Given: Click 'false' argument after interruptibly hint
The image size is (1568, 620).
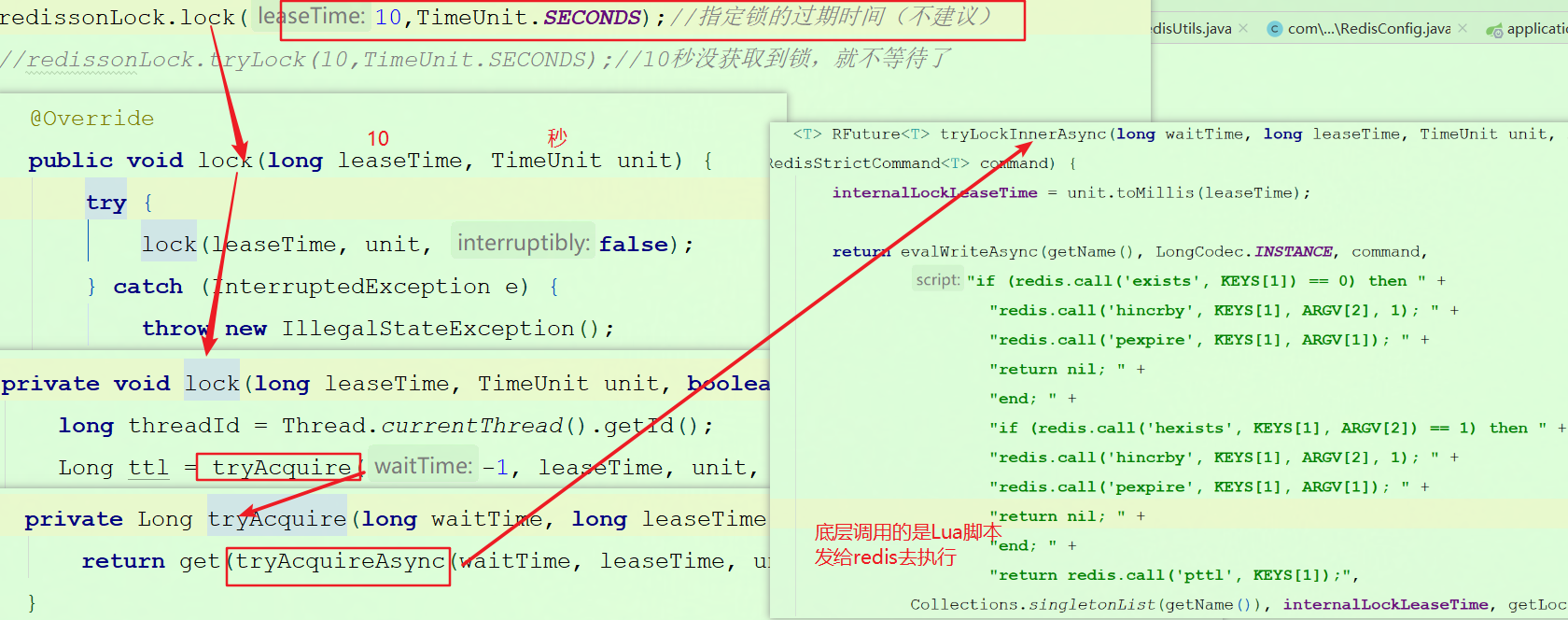Looking at the screenshot, I should pyautogui.click(x=634, y=244).
